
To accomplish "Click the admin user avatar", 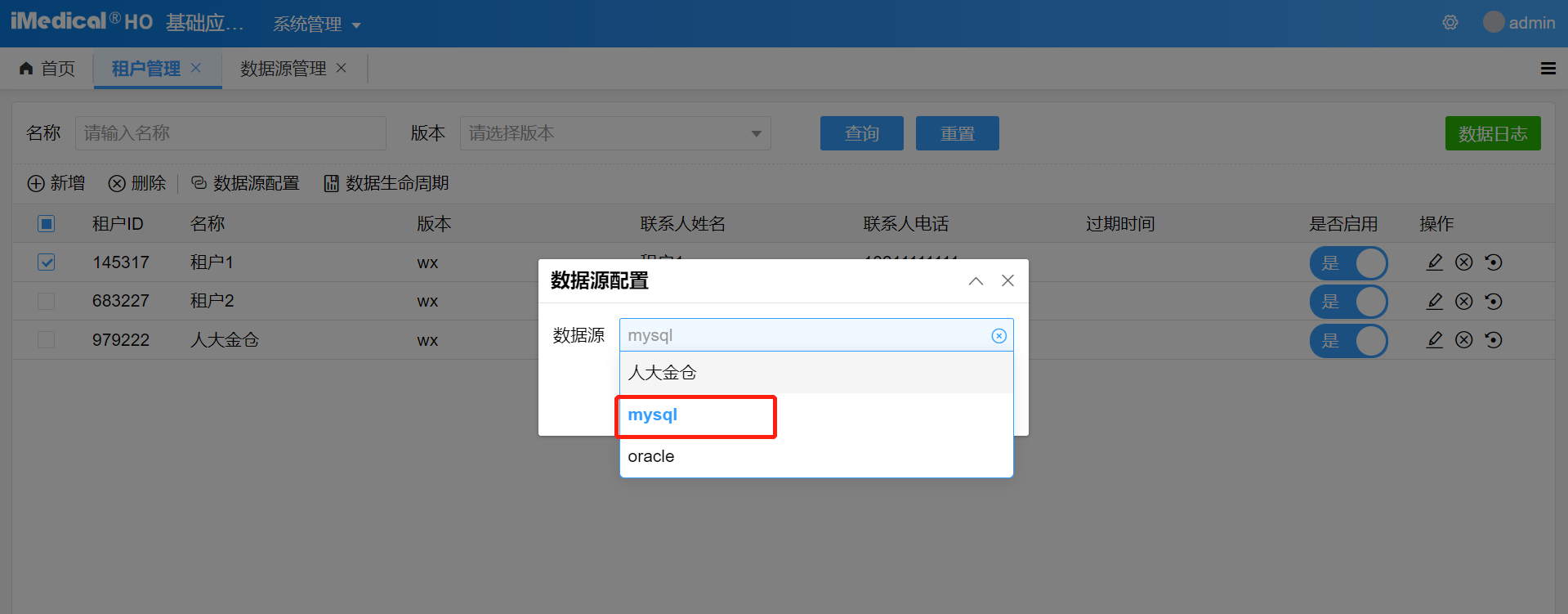I will tap(1494, 22).
